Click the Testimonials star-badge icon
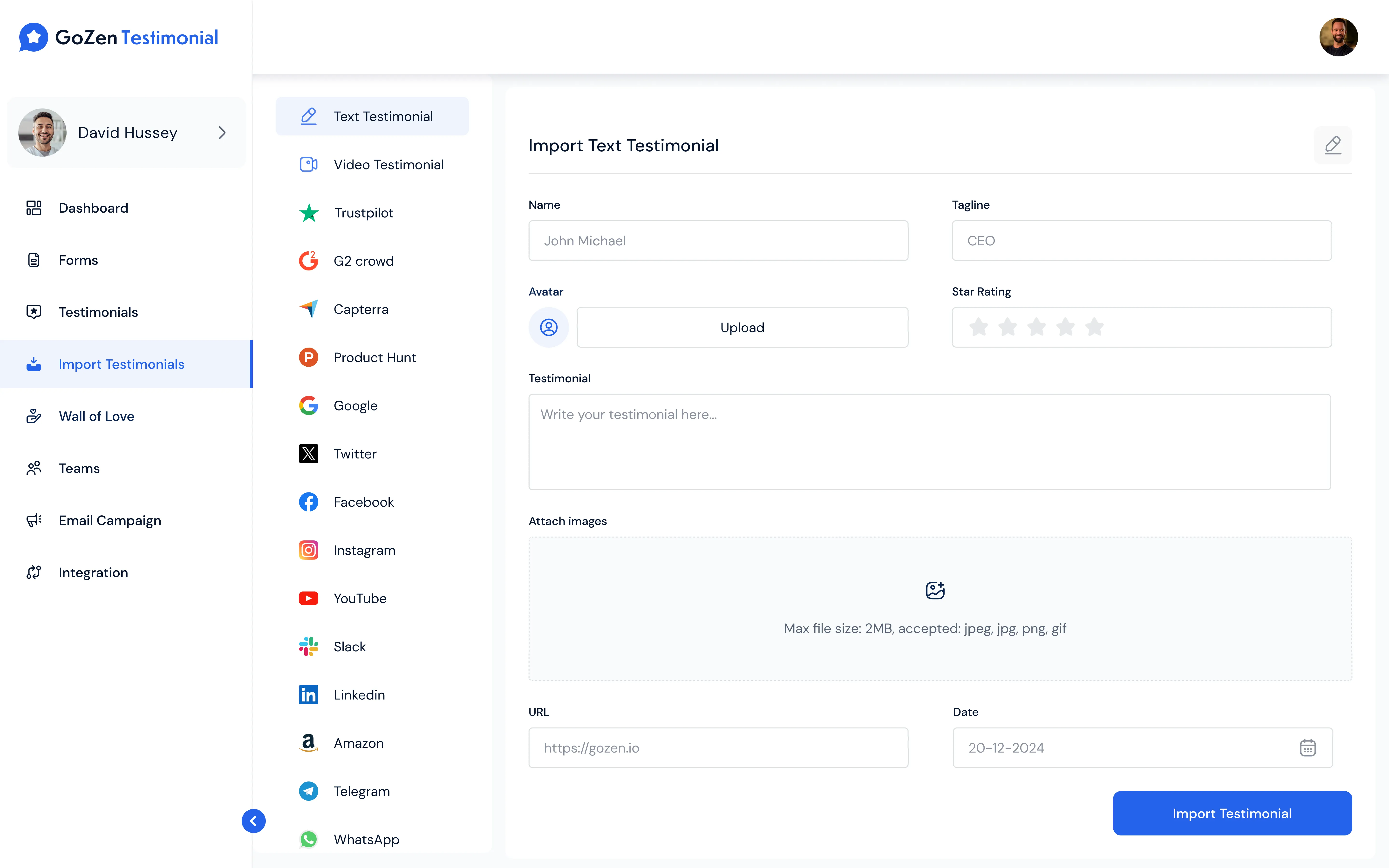 [34, 312]
